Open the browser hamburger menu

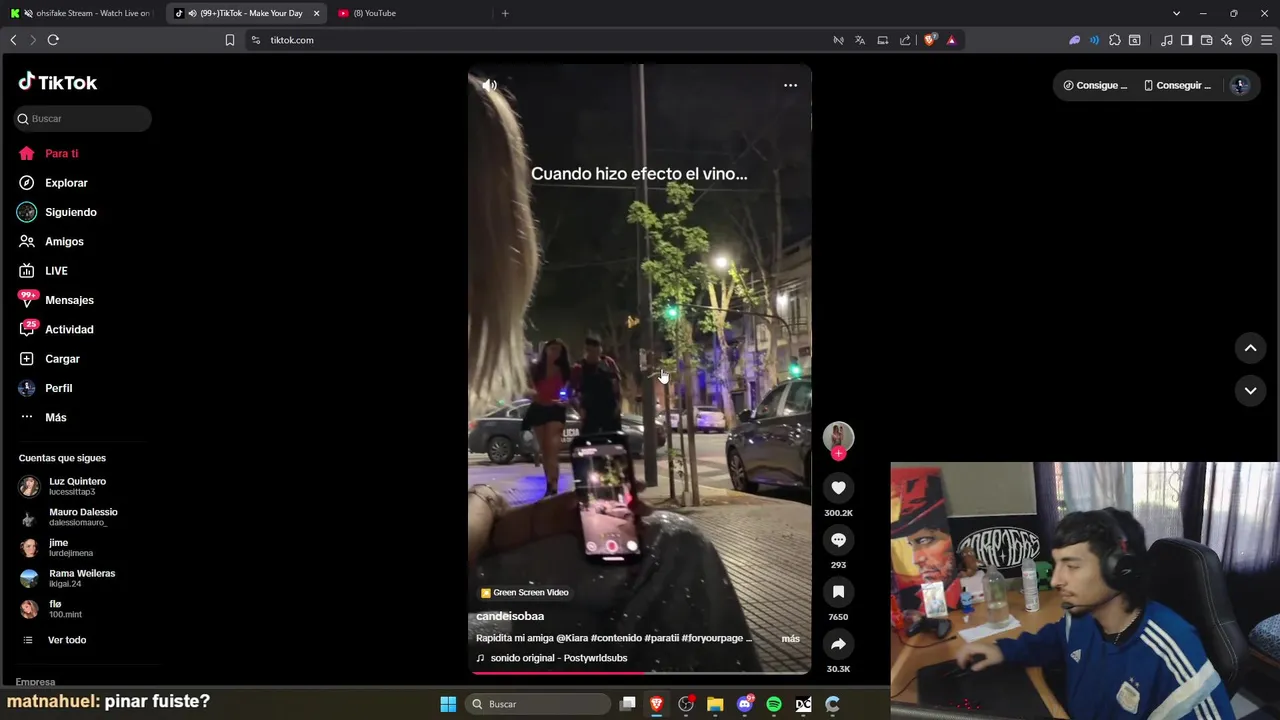point(1266,40)
